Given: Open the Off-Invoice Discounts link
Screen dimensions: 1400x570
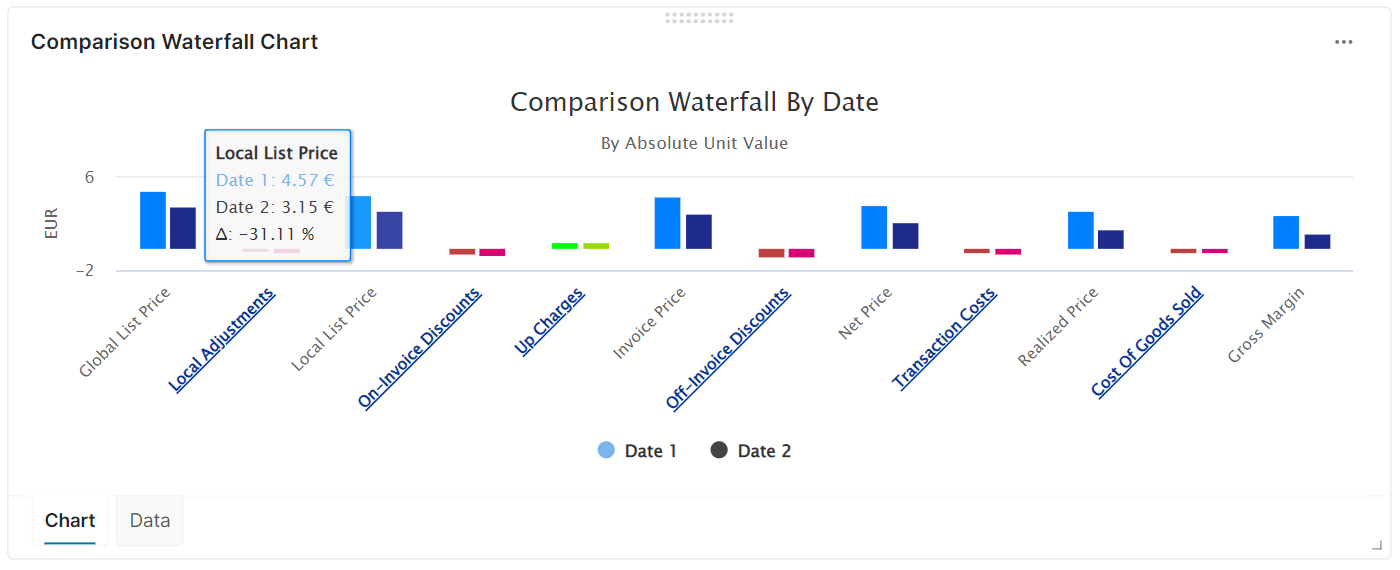Looking at the screenshot, I should click(x=728, y=348).
